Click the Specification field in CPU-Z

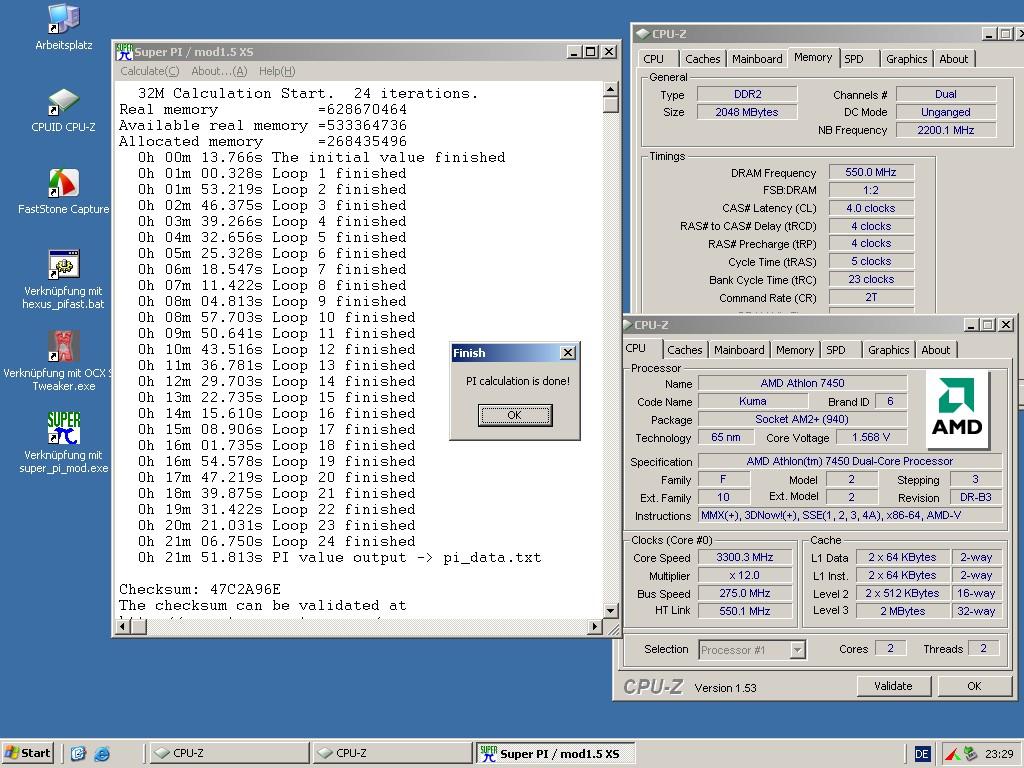pyautogui.click(x=850, y=461)
